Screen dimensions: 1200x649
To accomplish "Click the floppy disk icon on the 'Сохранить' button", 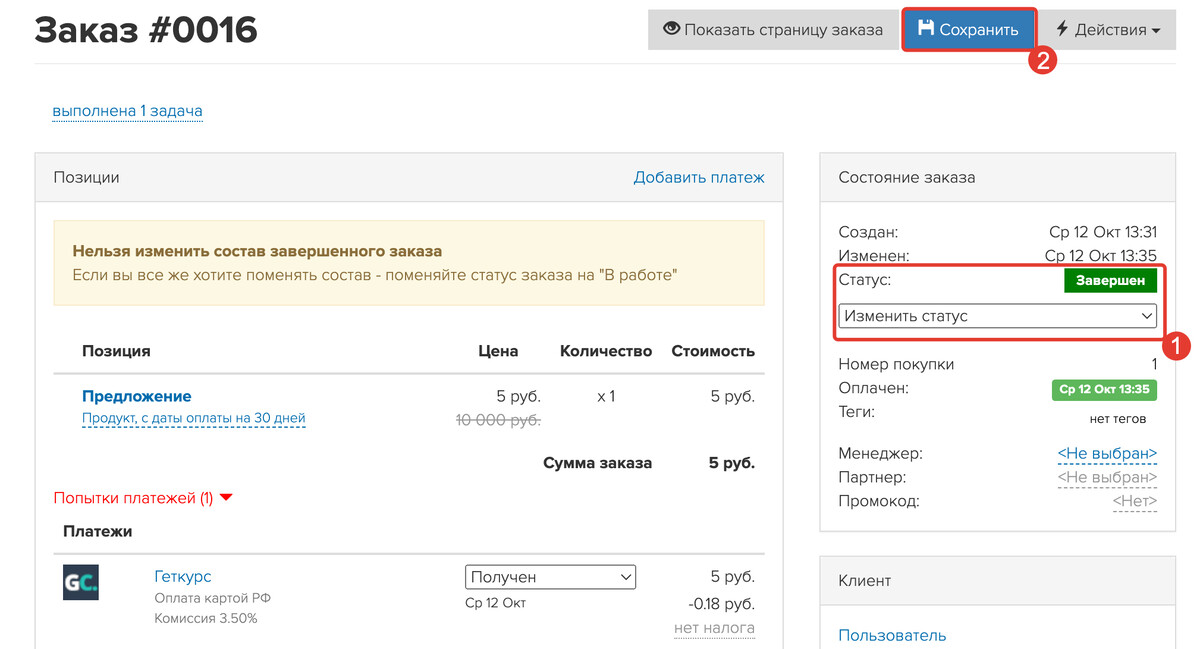I will [926, 28].
